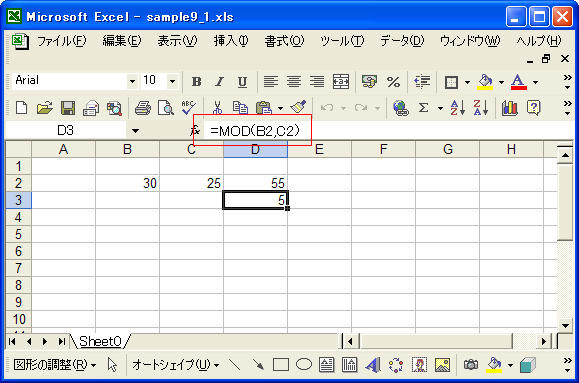The height and width of the screenshot is (383, 579).
Task: Open 図形の調整 drawing menu
Action: (x=55, y=365)
